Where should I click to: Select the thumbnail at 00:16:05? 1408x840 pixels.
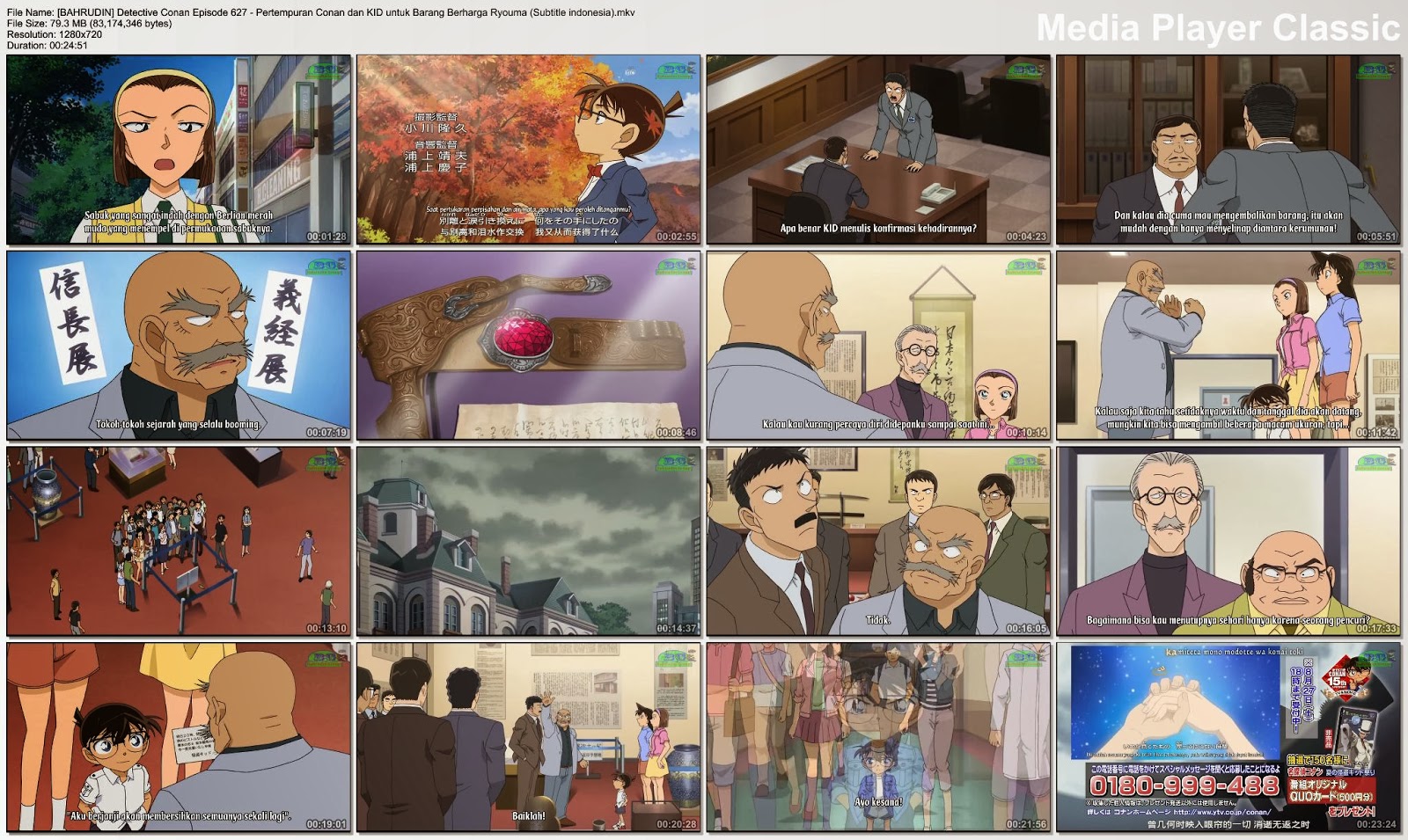tap(878, 541)
